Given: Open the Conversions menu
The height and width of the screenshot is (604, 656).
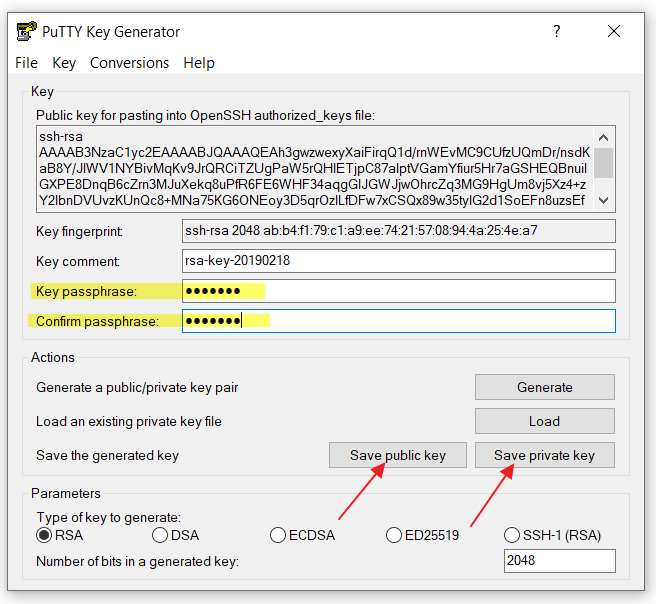Looking at the screenshot, I should click(x=129, y=63).
